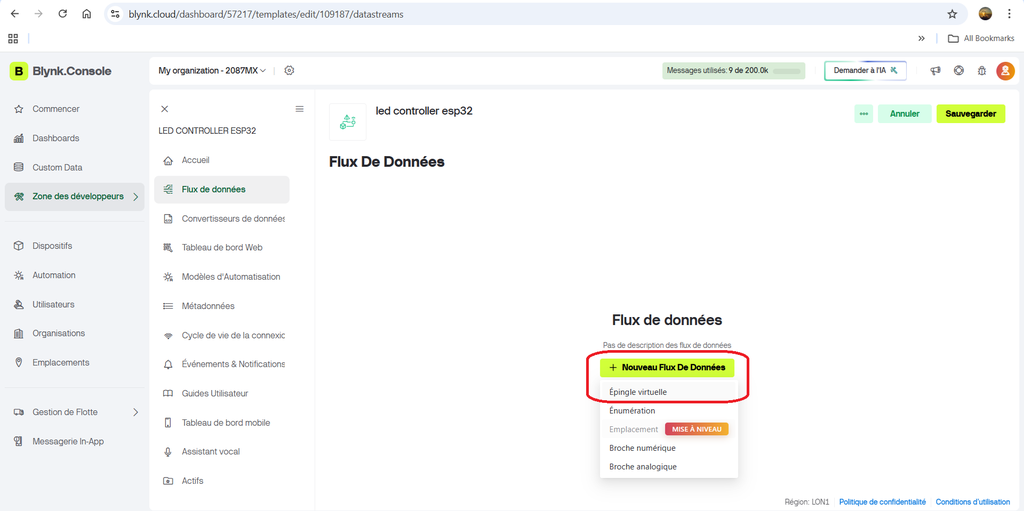
Task: Click the Guides Utilisateur book icon
Action: click(x=168, y=394)
